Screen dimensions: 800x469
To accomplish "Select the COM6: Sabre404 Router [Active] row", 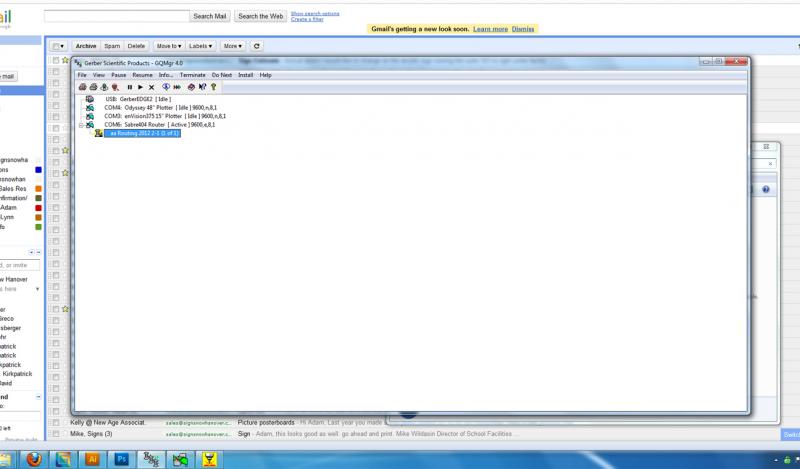I will coord(159,125).
